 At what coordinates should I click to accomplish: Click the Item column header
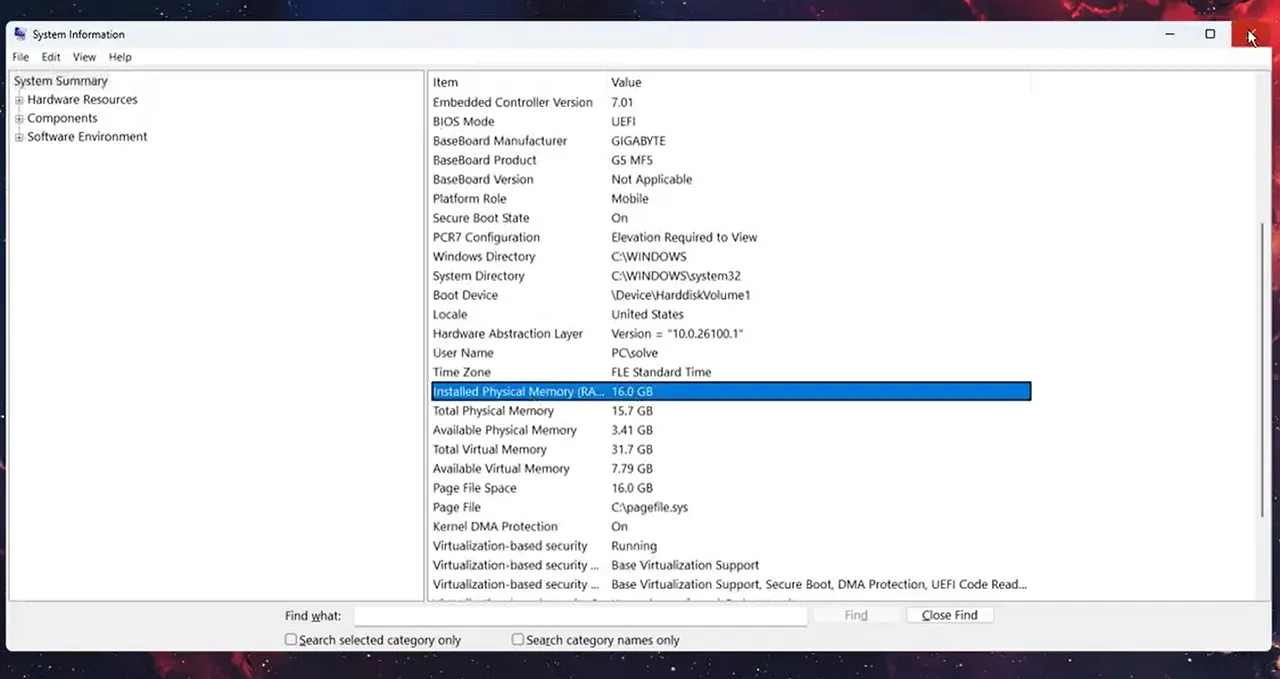click(446, 83)
